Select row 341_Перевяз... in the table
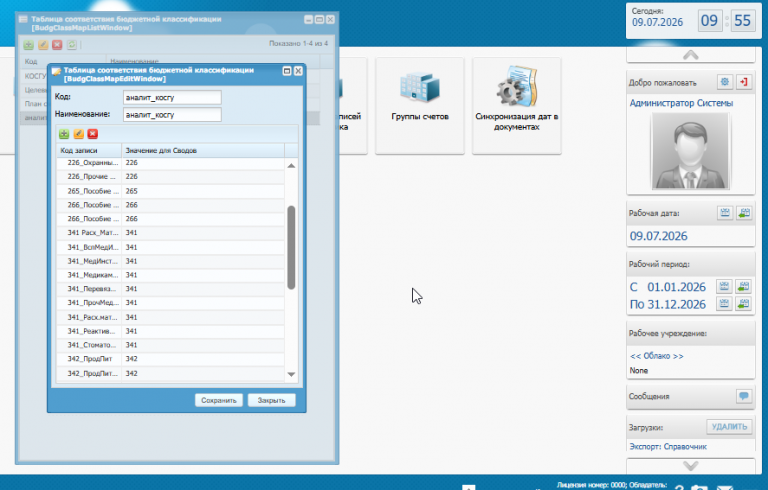 170,289
